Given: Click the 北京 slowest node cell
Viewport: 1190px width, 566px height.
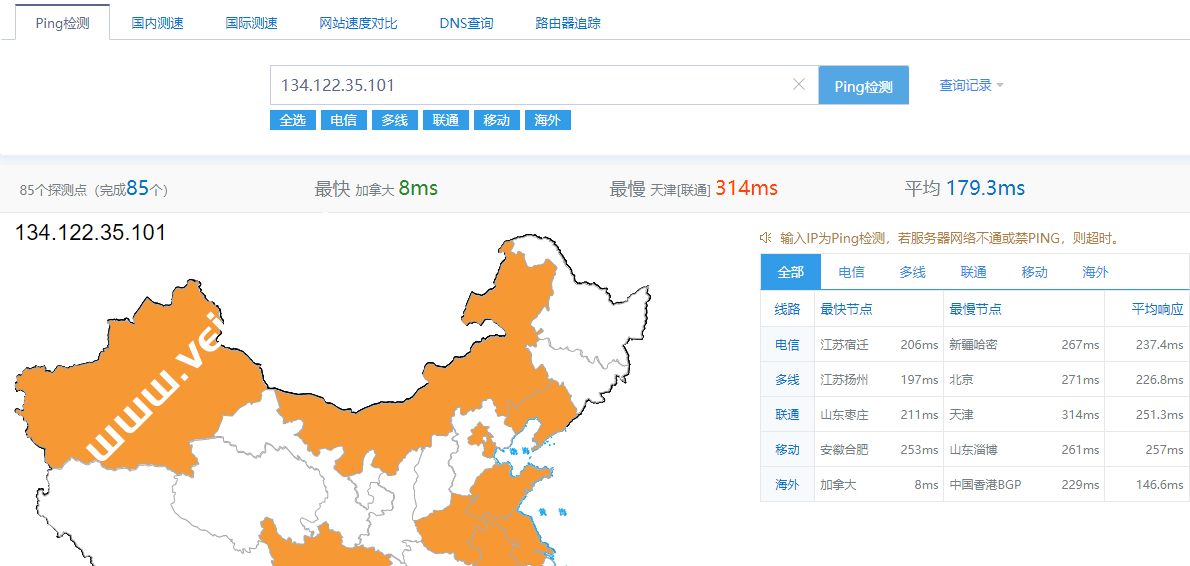Looking at the screenshot, I should (961, 379).
